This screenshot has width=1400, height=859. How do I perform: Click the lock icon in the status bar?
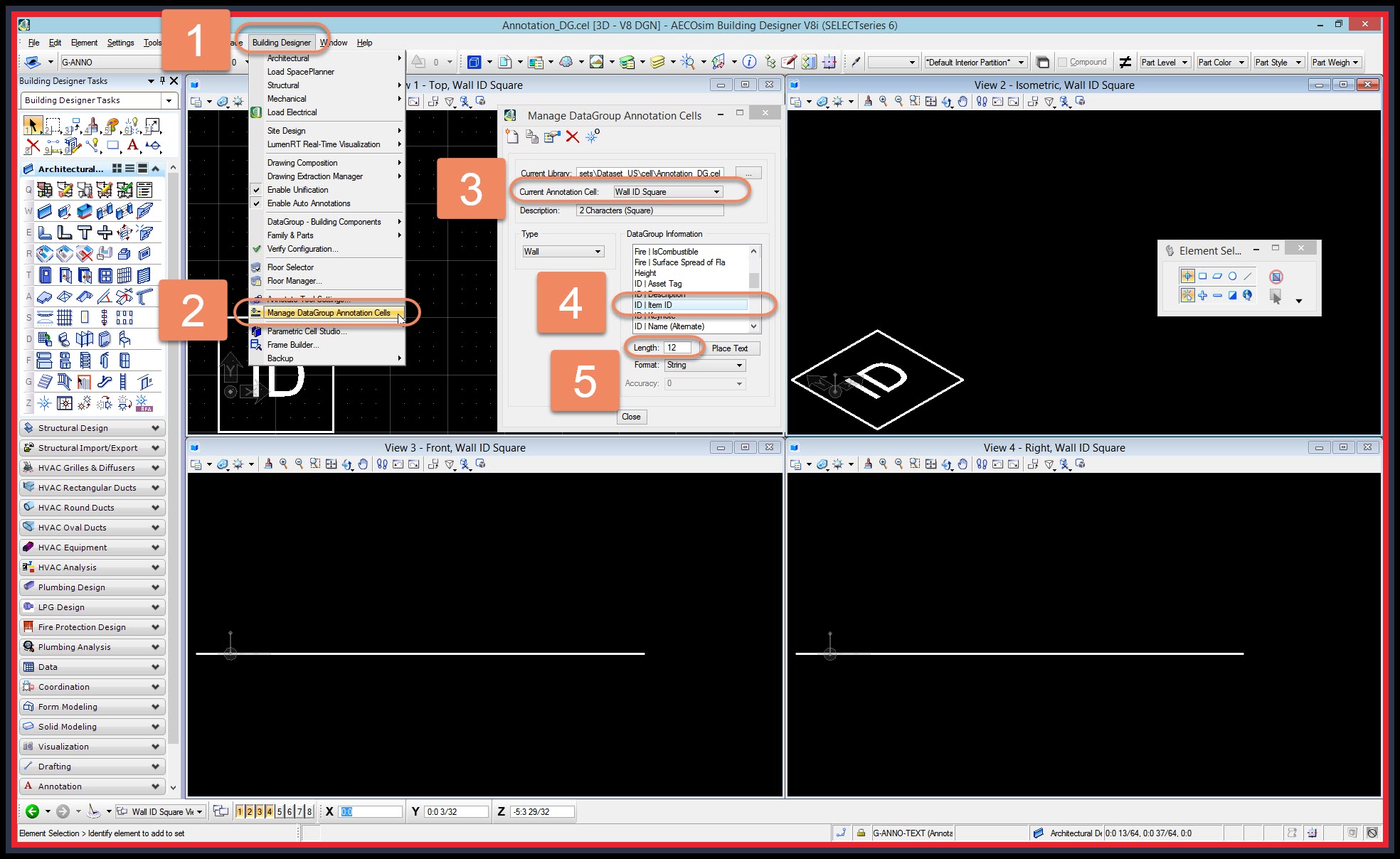pos(861,833)
